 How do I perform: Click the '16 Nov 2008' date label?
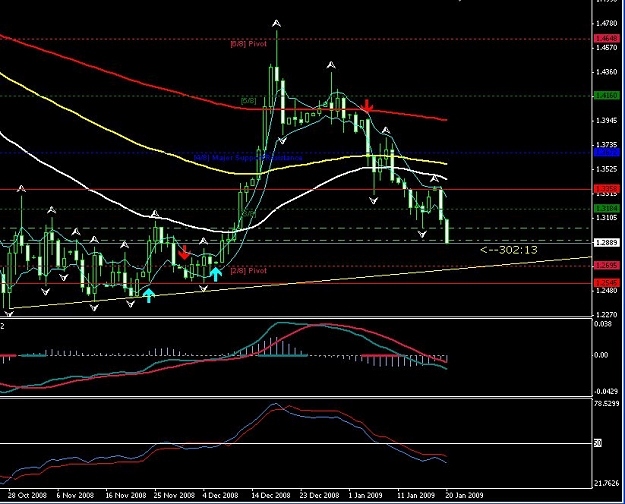click(126, 496)
